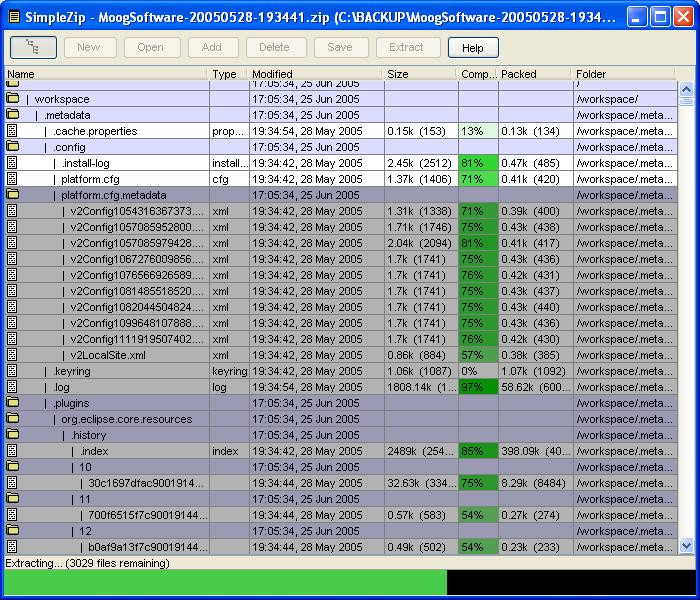Viewport: 700px width, 600px height.
Task: Click the v2Config1099648107888 file icon
Action: pos(12,323)
